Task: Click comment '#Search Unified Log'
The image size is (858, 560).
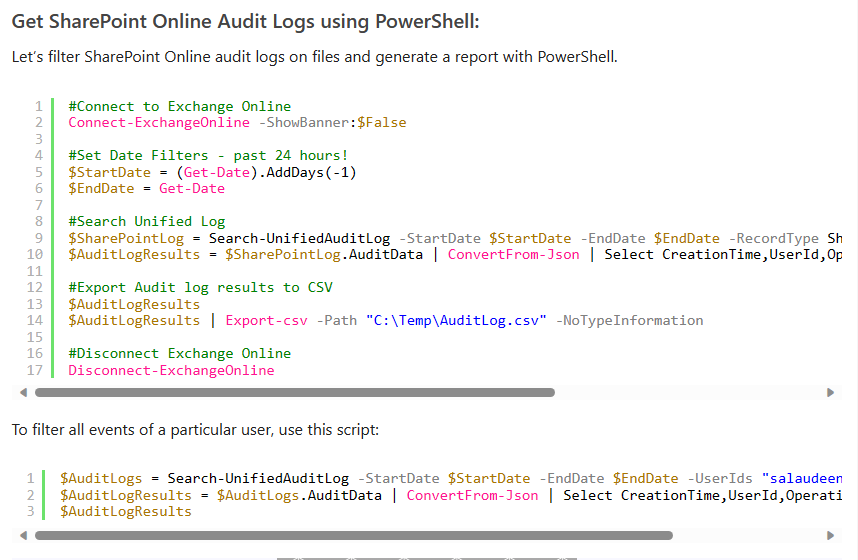Action: (147, 222)
